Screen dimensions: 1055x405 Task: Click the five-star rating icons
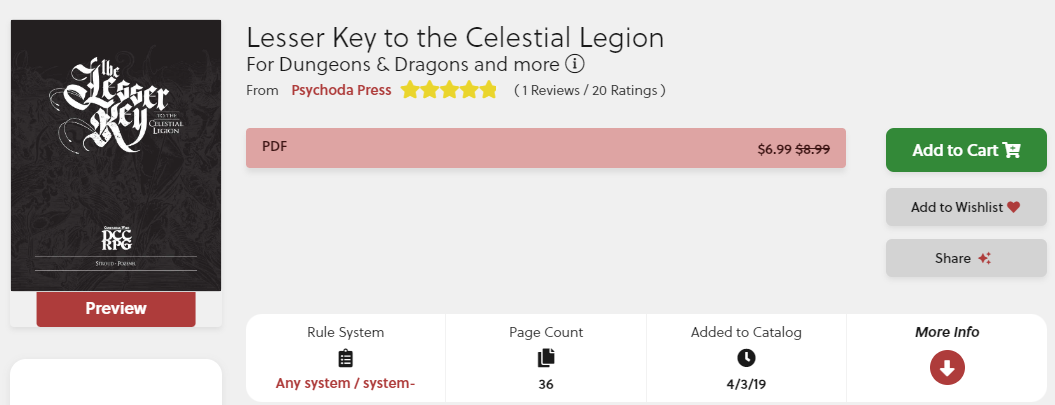click(x=449, y=91)
